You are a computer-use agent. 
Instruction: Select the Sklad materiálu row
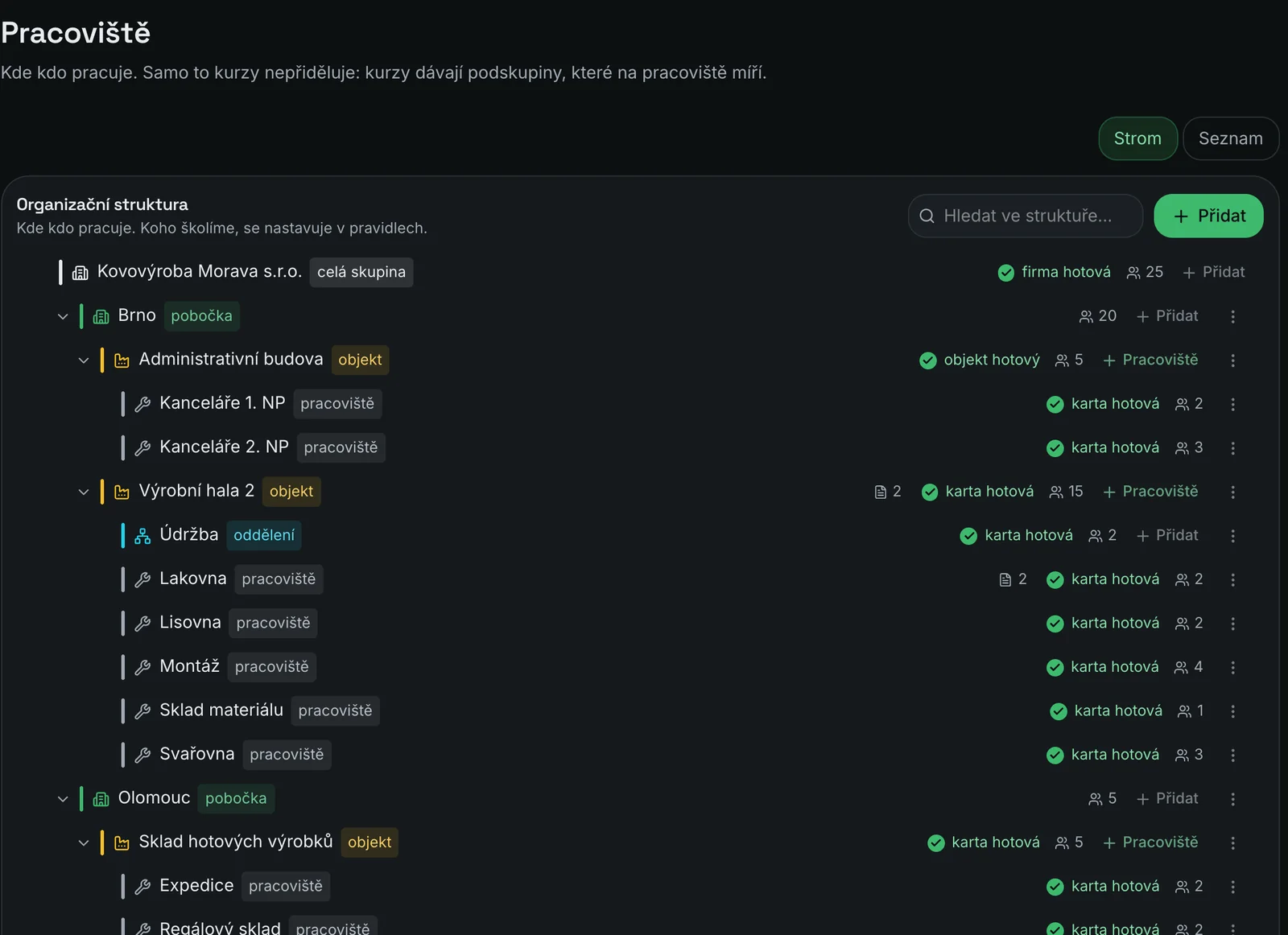(x=640, y=711)
